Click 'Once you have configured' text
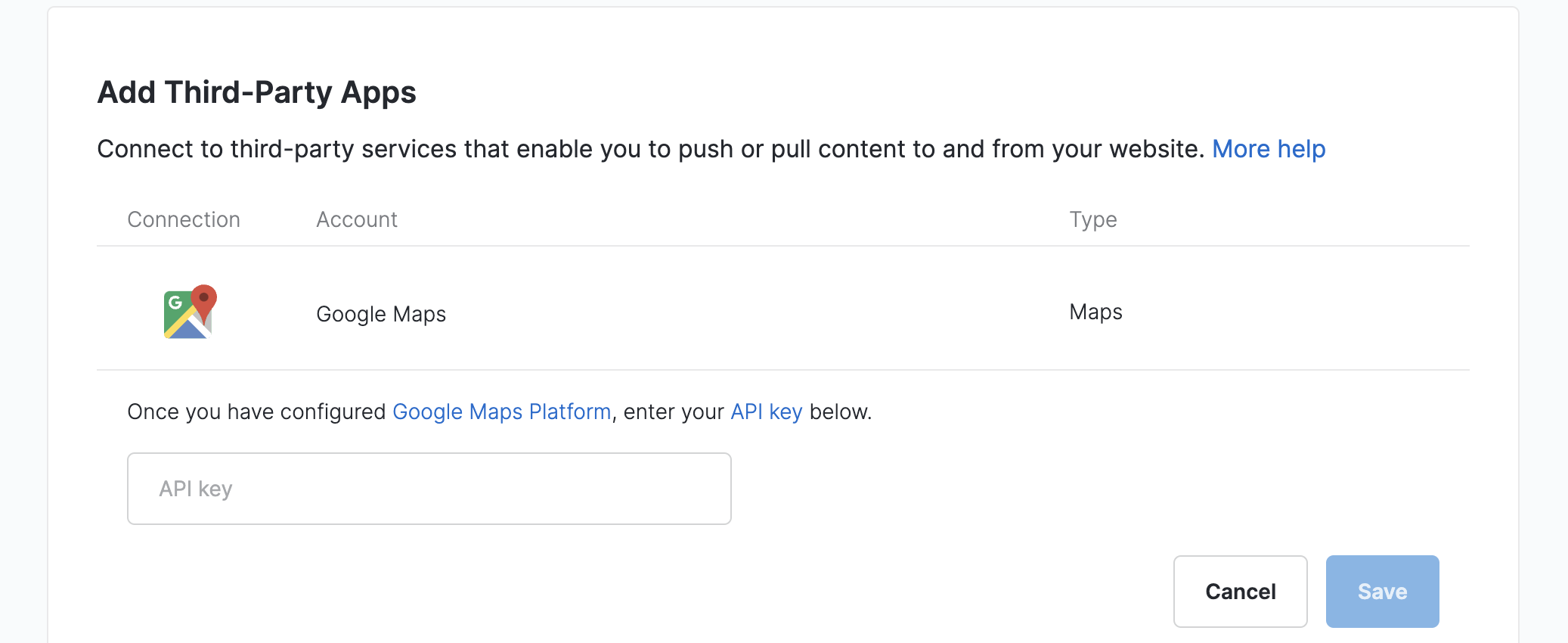Screen dimensions: 1568x643 257,412
